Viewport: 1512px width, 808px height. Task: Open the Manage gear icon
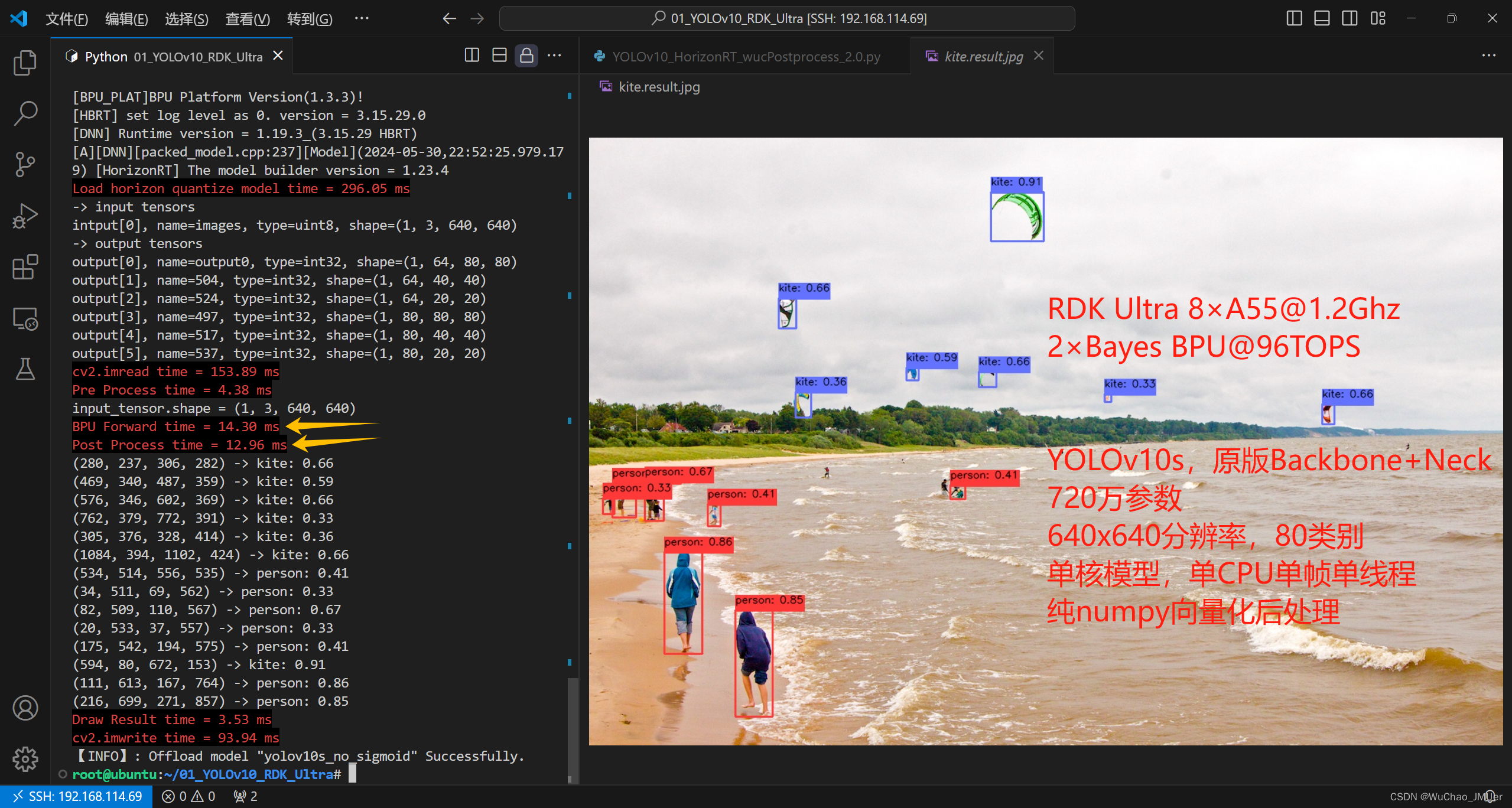tap(25, 758)
